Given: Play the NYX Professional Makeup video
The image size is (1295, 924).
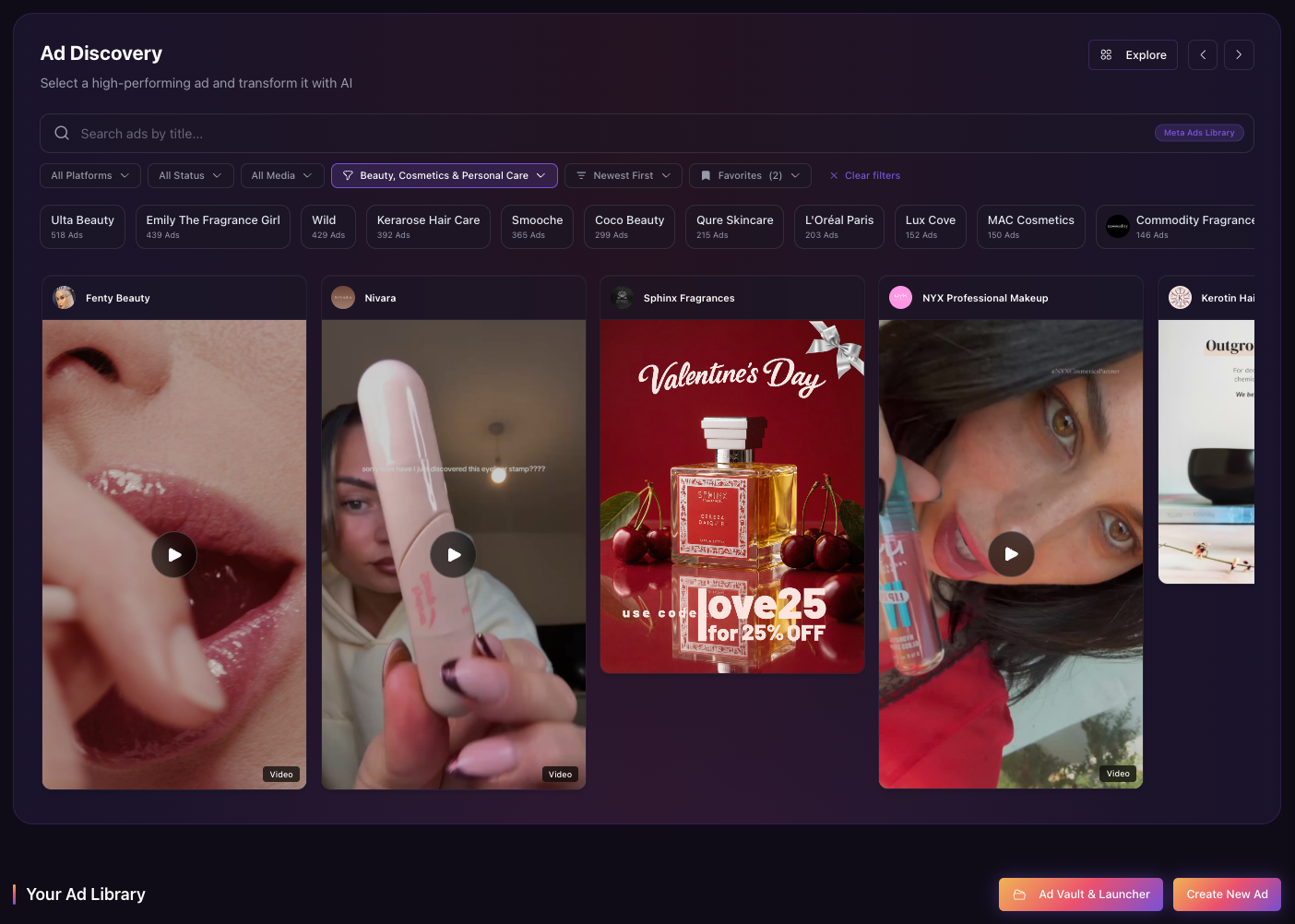Looking at the screenshot, I should click(x=1011, y=554).
